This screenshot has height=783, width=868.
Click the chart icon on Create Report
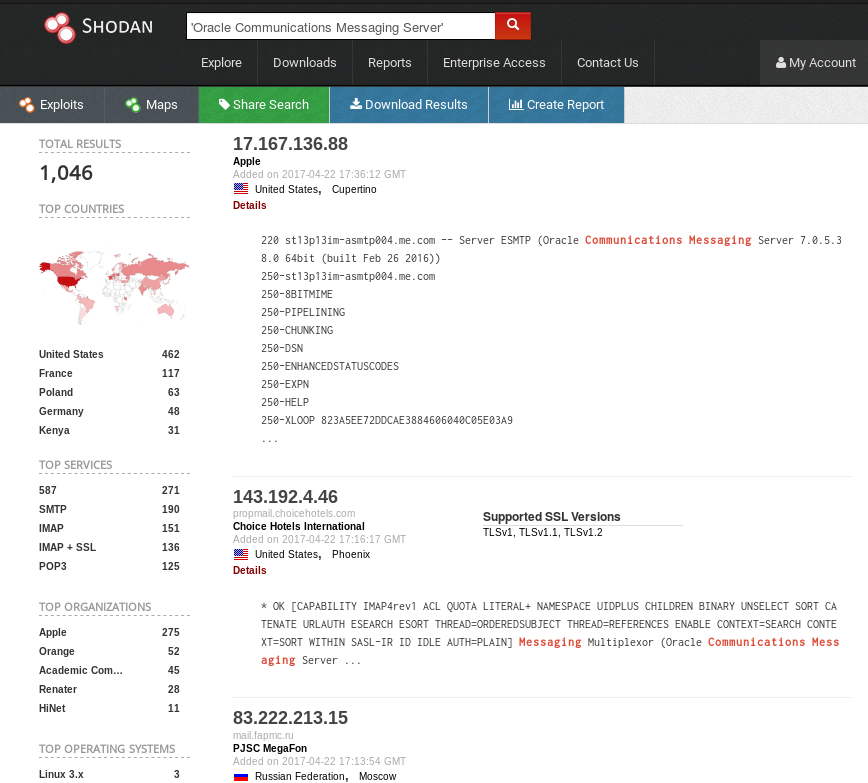coord(515,104)
